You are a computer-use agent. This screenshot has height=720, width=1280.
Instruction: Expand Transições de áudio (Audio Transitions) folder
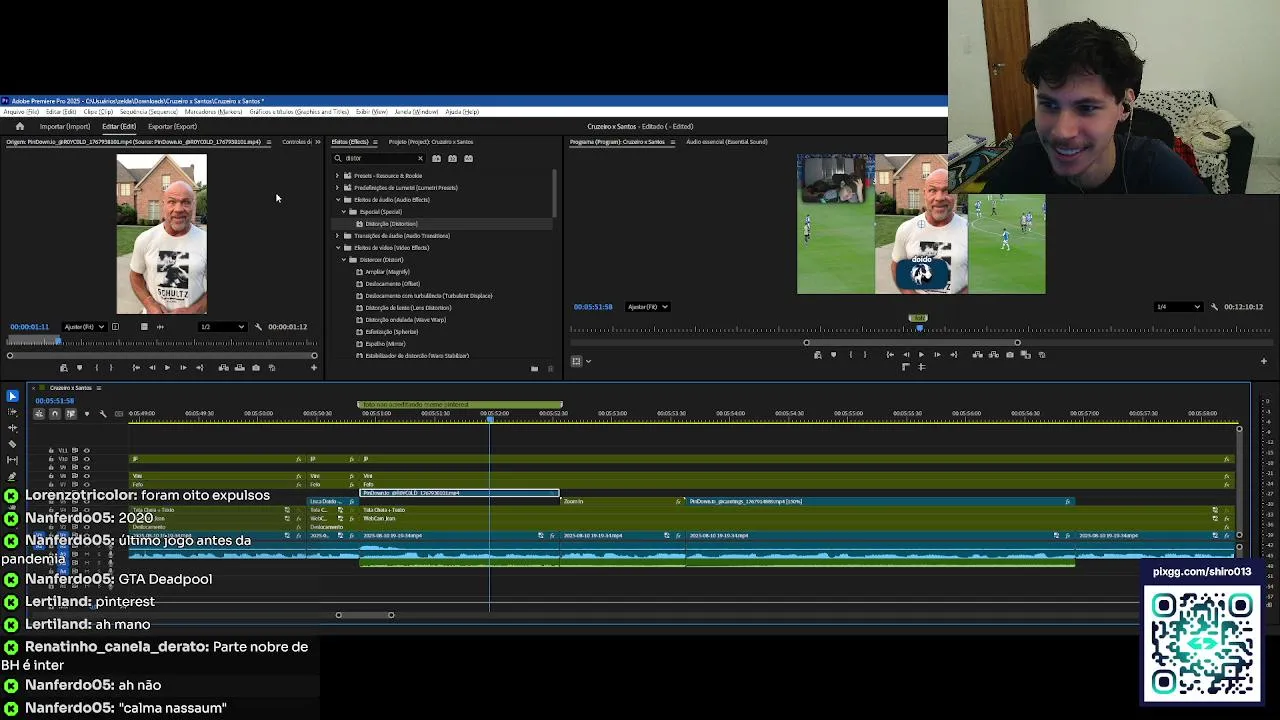[x=338, y=236]
